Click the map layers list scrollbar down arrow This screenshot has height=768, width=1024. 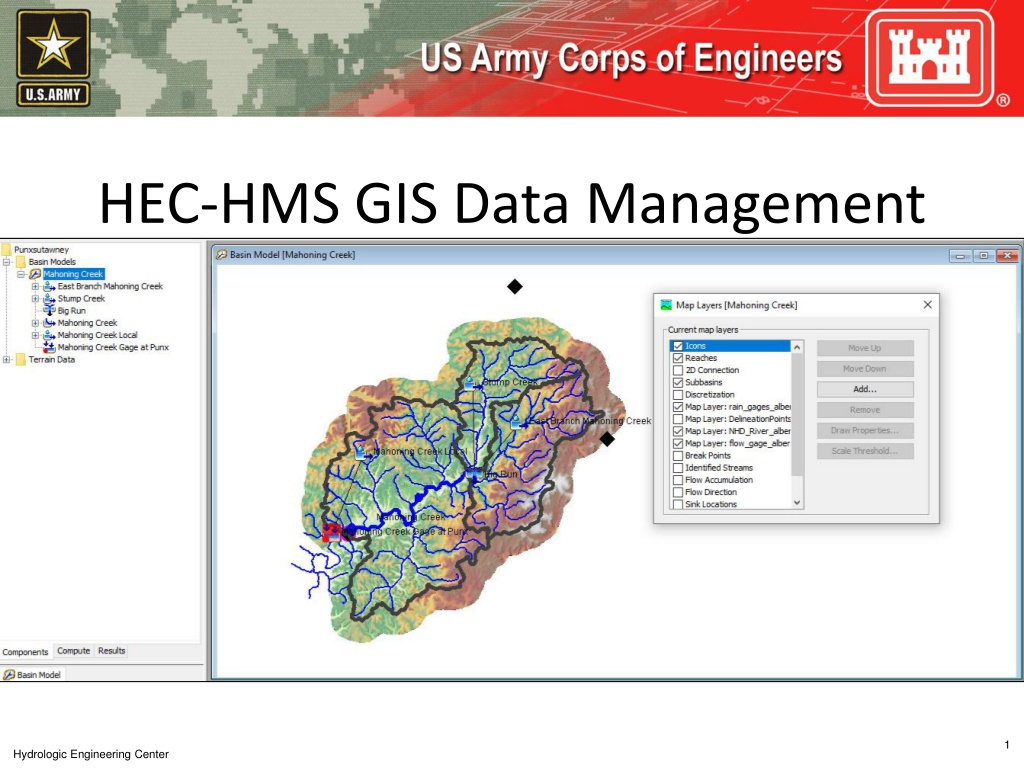(x=797, y=503)
